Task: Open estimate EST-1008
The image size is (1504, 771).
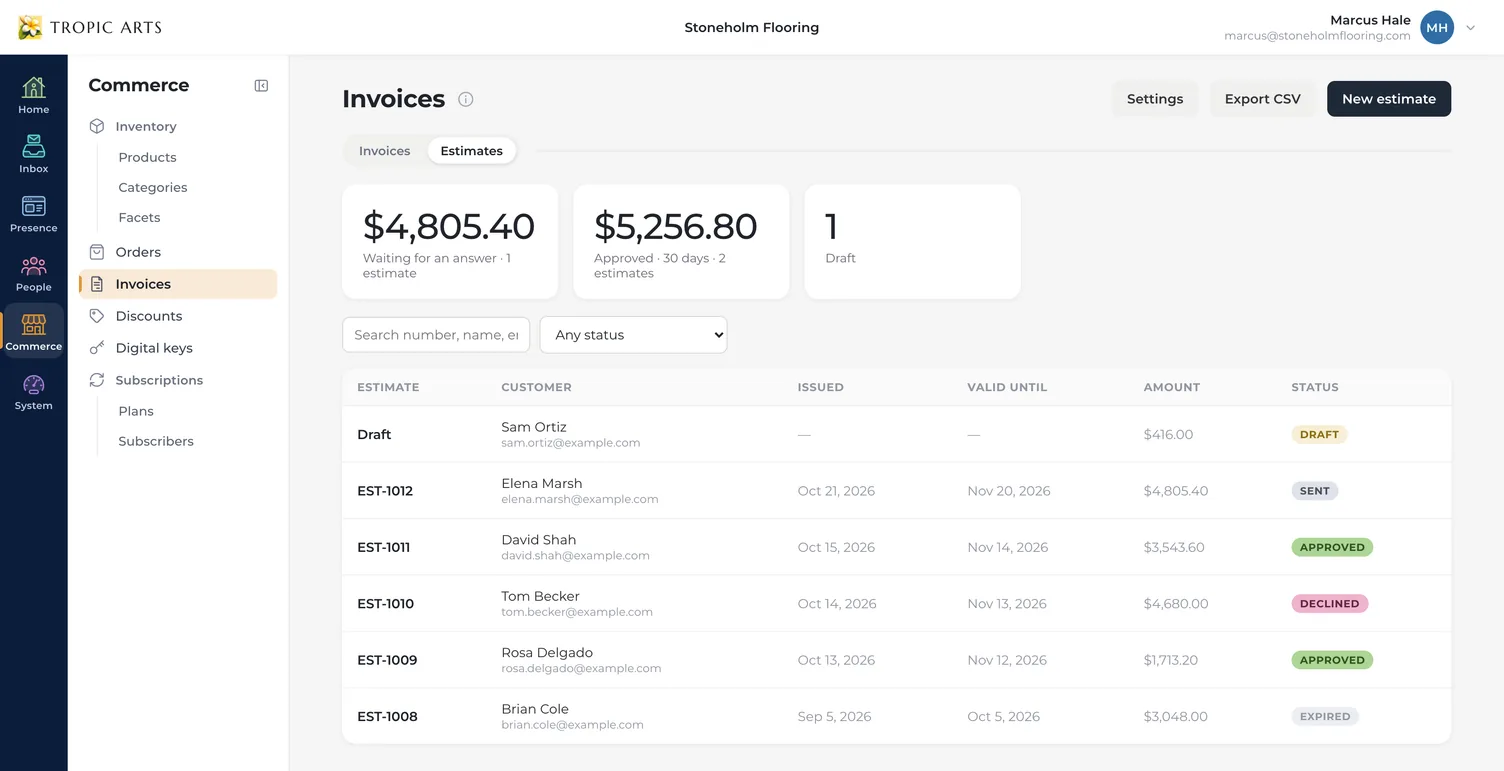Action: click(x=896, y=716)
